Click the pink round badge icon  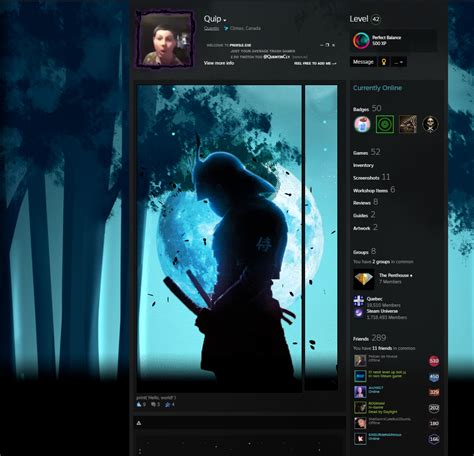coord(362,124)
